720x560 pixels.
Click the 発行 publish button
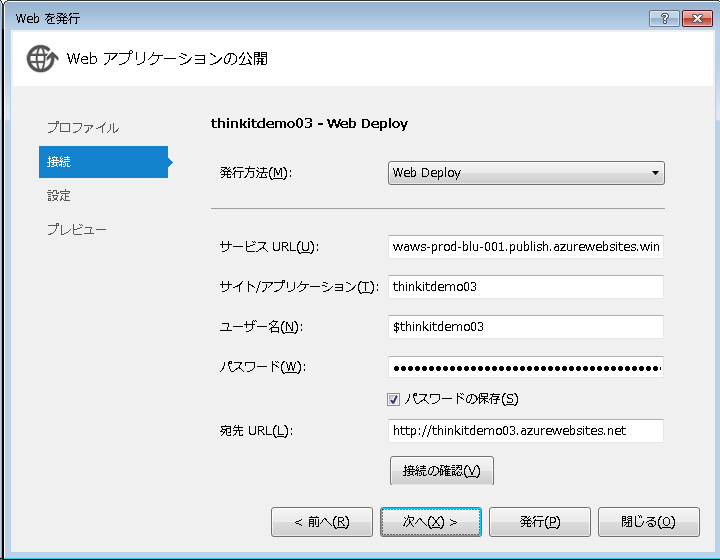[540, 522]
